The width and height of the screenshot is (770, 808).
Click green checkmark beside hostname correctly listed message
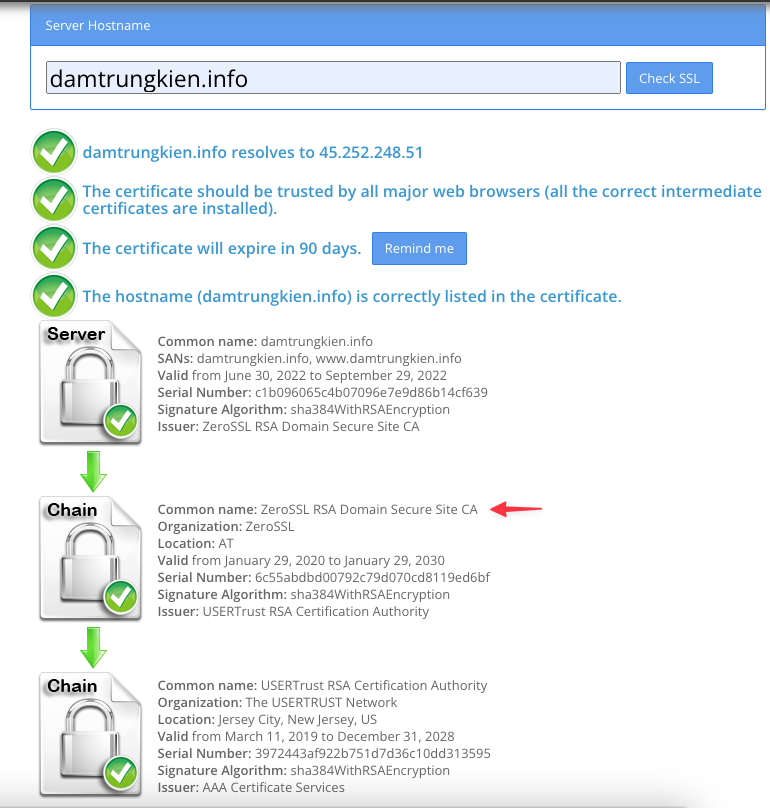[x=54, y=296]
